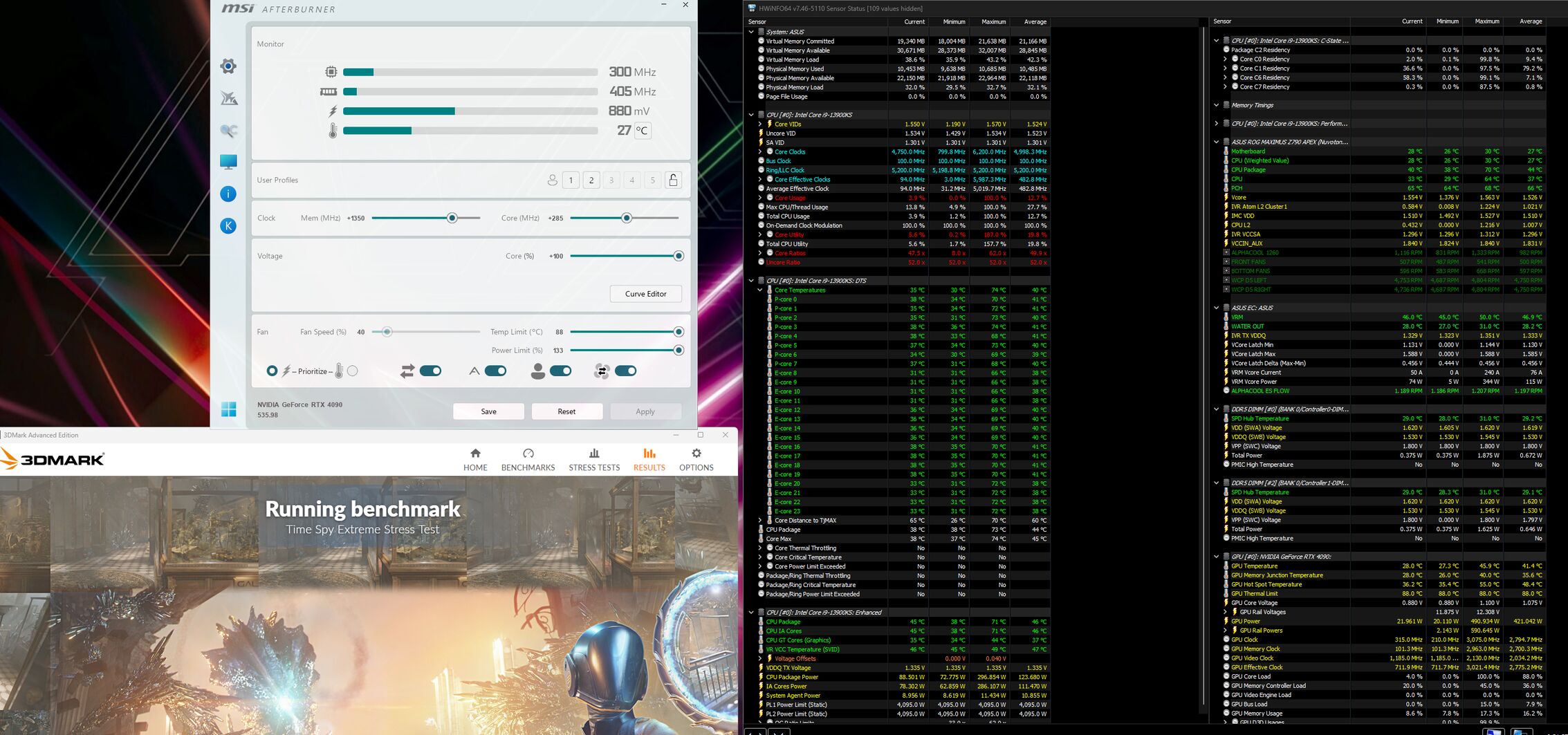
Task: Select user profile slot 1
Action: point(571,180)
